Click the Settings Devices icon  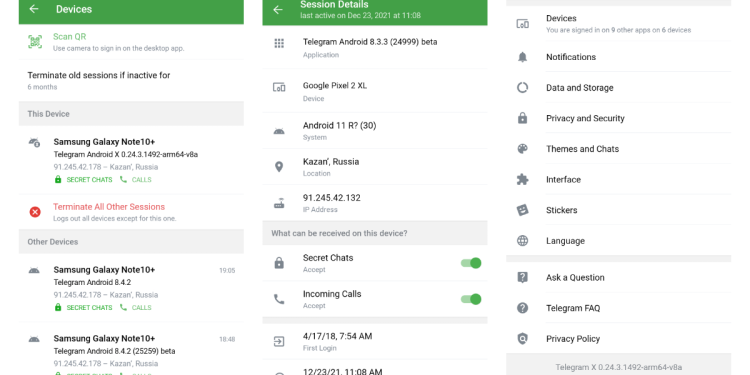click(x=522, y=23)
